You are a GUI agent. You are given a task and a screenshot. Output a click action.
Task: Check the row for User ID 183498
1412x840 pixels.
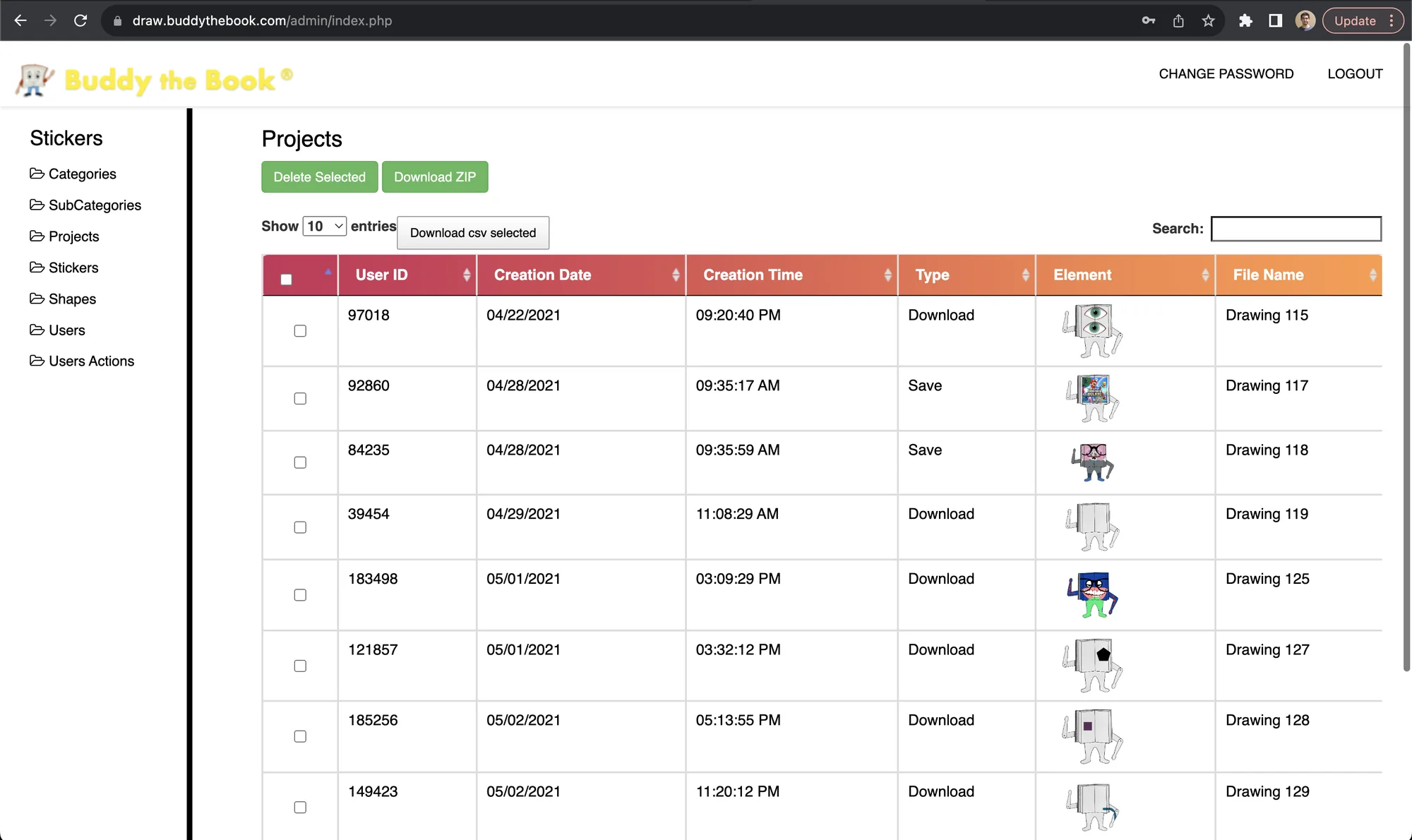[300, 595]
